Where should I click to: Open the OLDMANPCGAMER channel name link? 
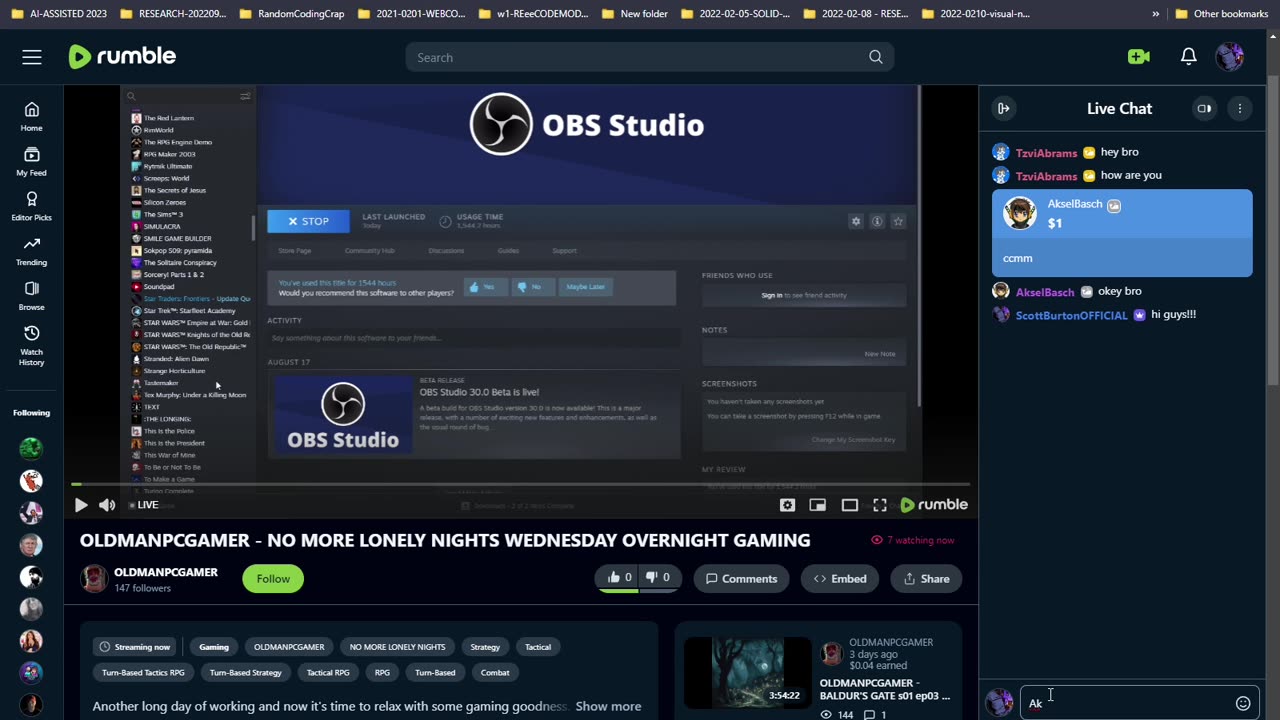pyautogui.click(x=166, y=572)
